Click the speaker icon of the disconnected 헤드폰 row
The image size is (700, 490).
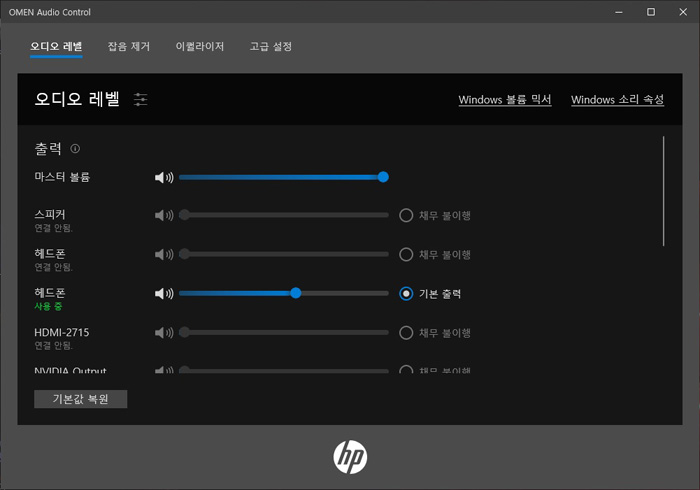[164, 254]
